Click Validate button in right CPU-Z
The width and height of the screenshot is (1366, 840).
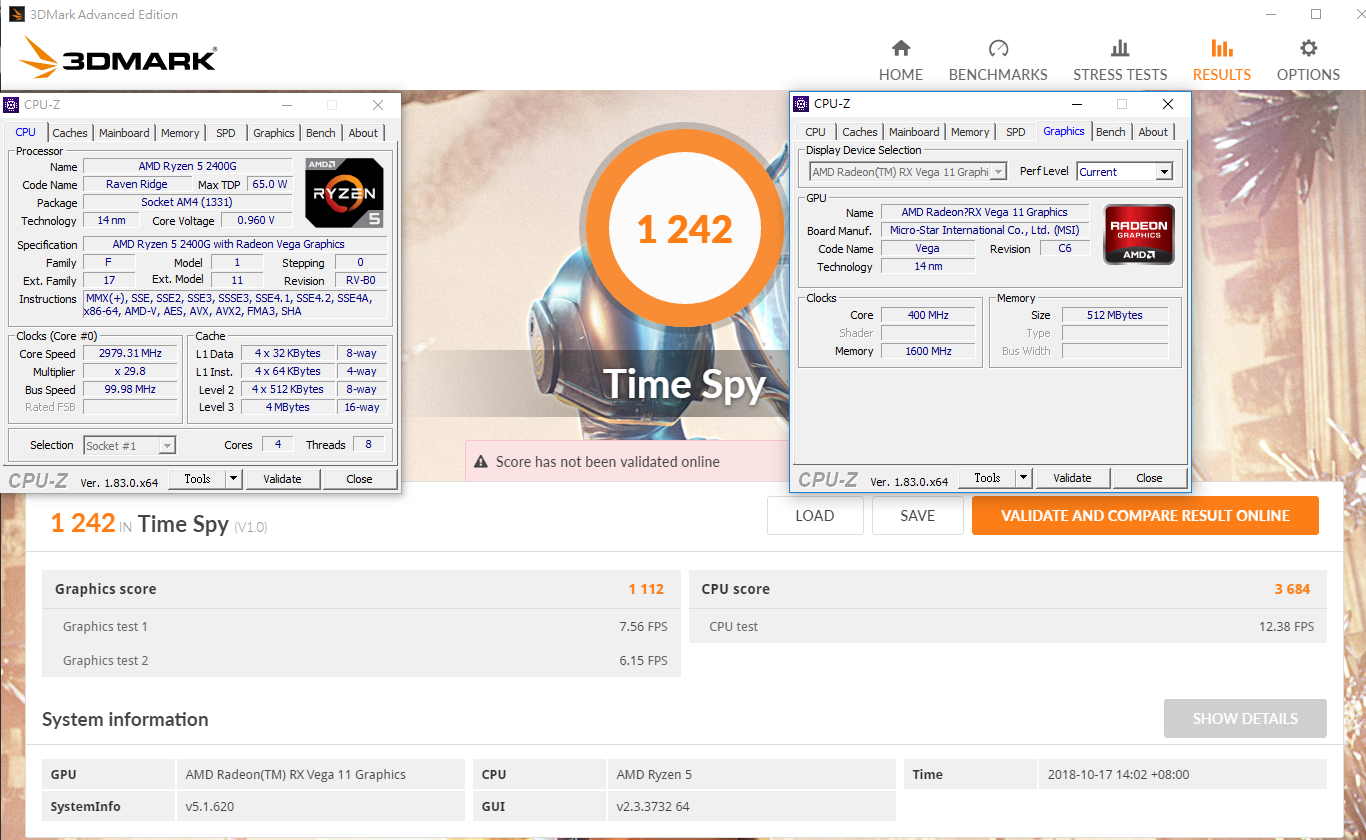1072,478
